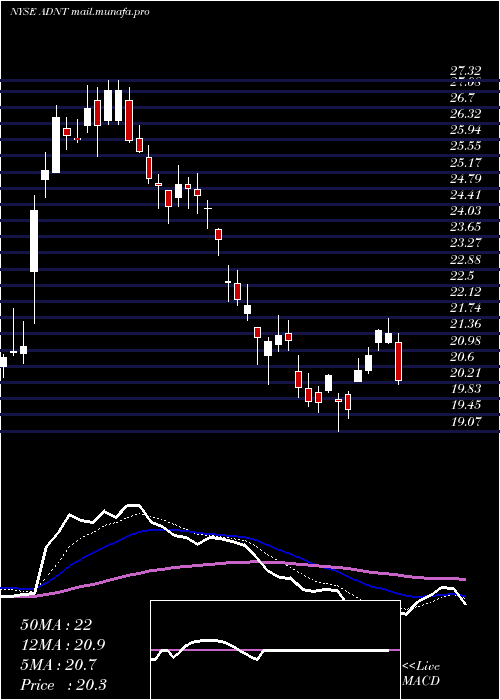This screenshot has height=700, width=500.
Task: Click the 50MA : 22 reading
Action: [x=56, y=625]
